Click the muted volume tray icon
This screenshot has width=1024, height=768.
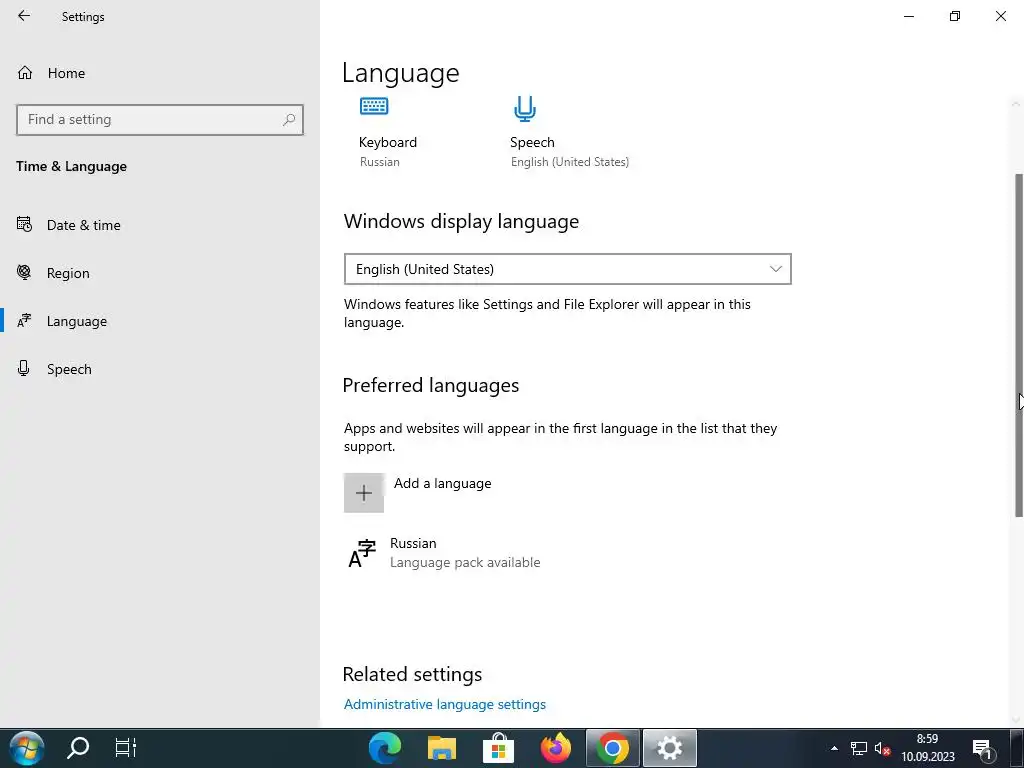tap(882, 749)
